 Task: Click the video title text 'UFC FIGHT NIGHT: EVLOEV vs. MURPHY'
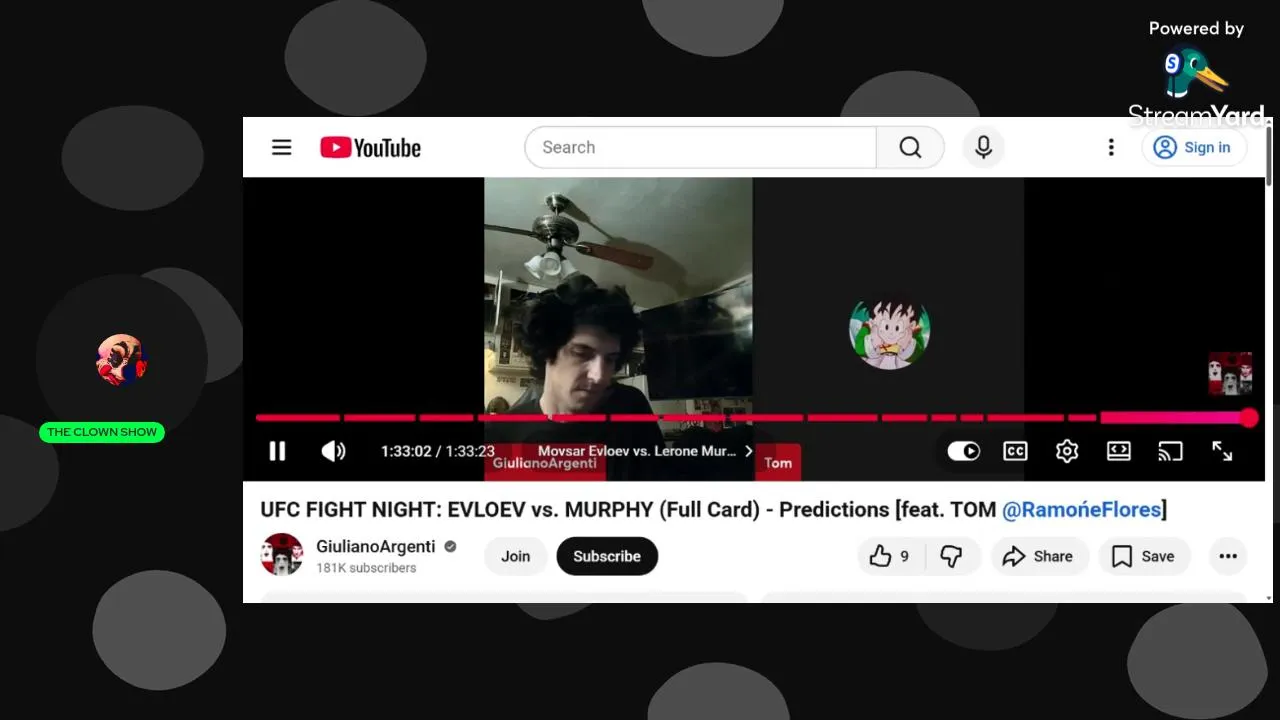[x=509, y=510]
